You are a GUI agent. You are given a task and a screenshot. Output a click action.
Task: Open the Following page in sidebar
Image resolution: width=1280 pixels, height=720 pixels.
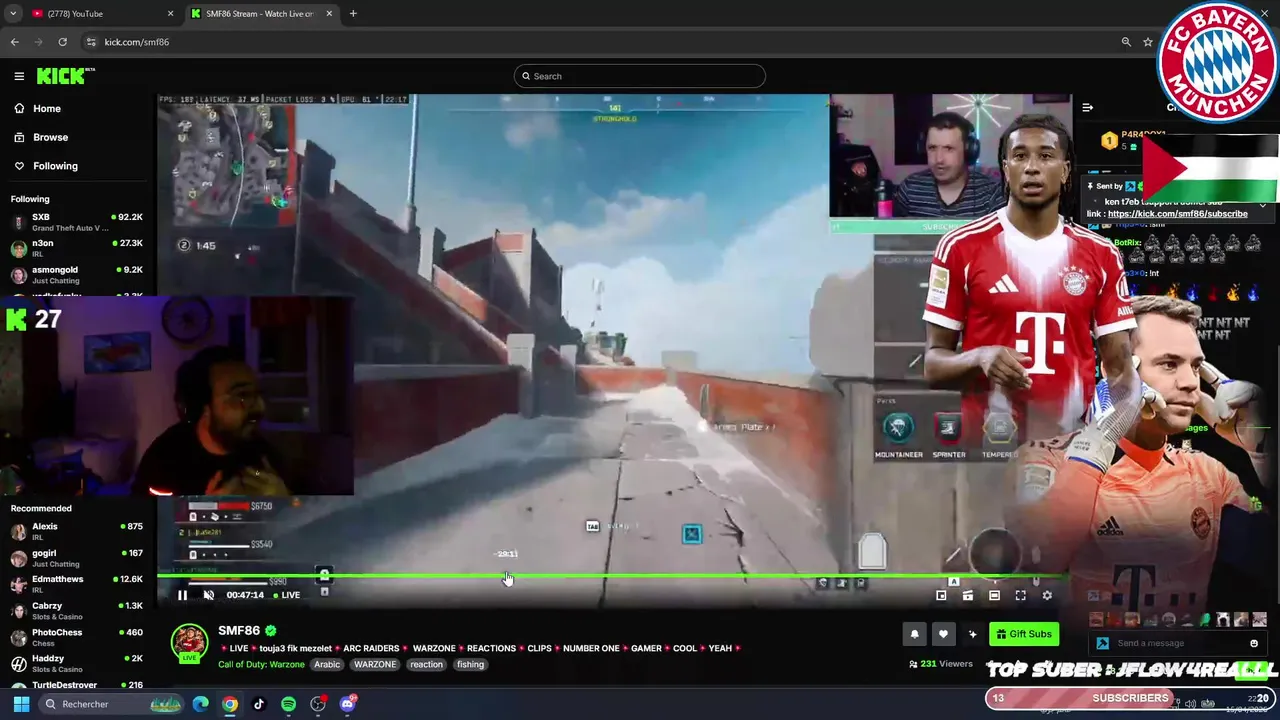point(45,166)
